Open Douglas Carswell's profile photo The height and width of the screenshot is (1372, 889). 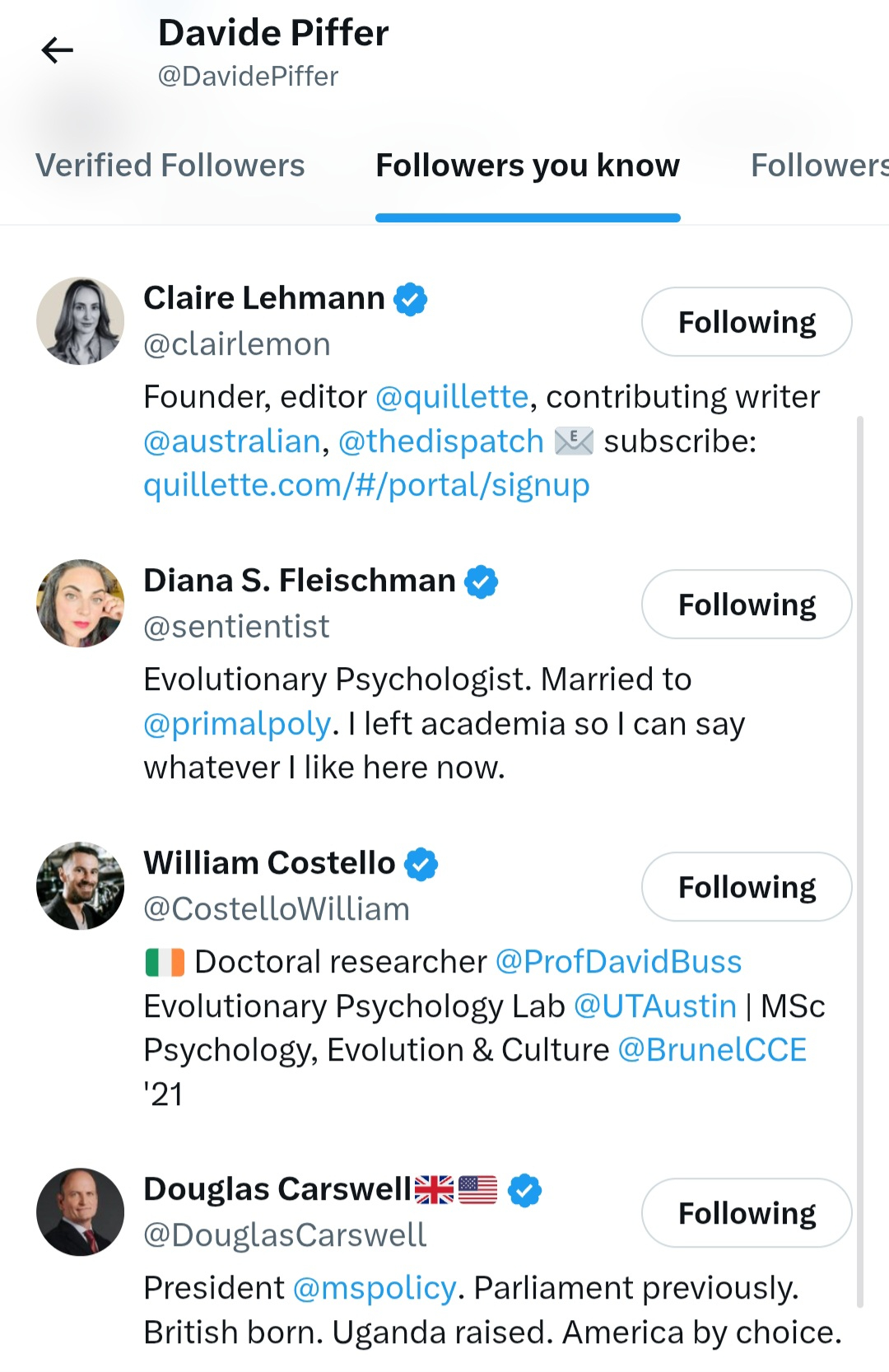tap(81, 1212)
